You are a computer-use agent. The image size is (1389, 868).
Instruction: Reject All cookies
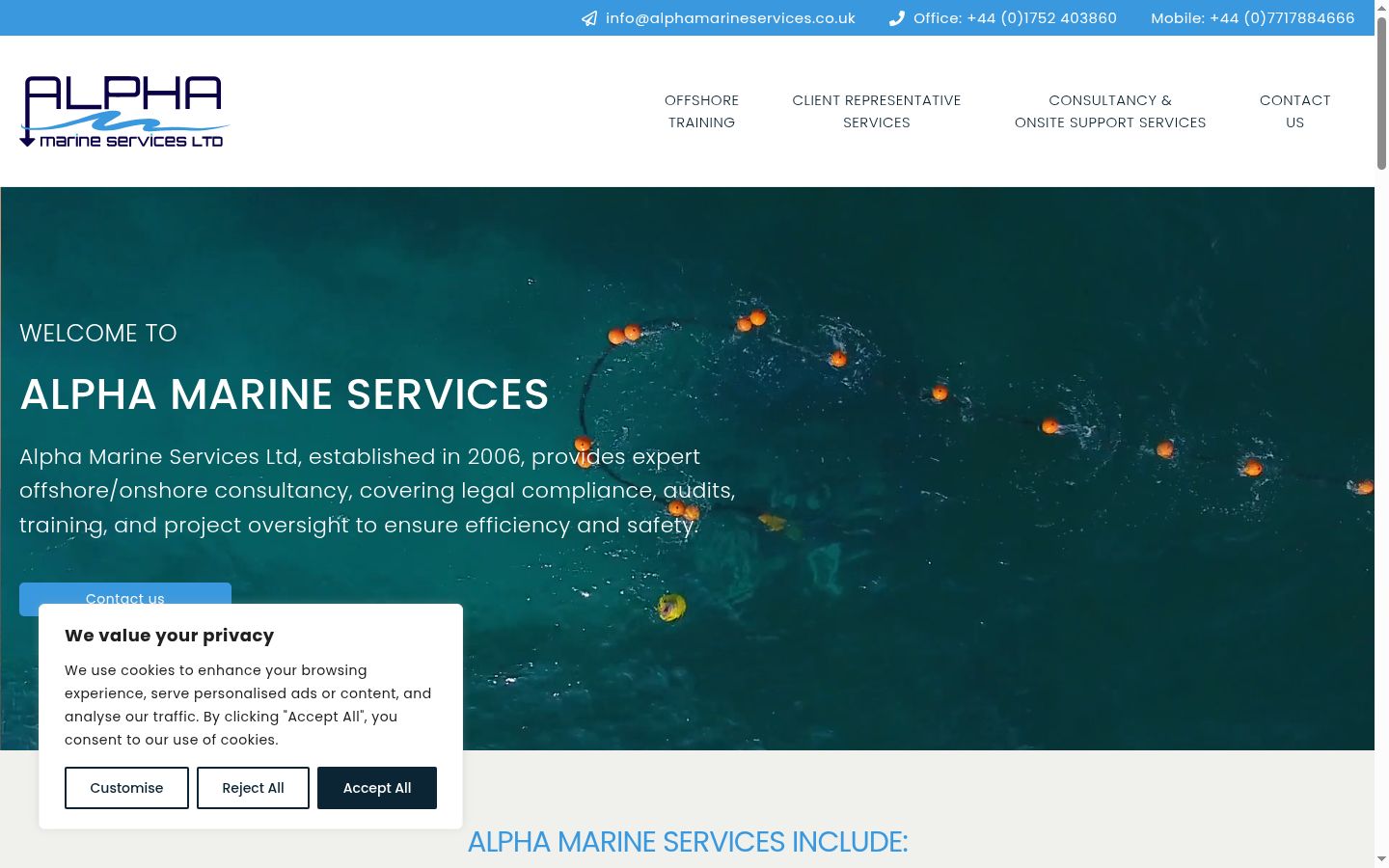pyautogui.click(x=253, y=788)
